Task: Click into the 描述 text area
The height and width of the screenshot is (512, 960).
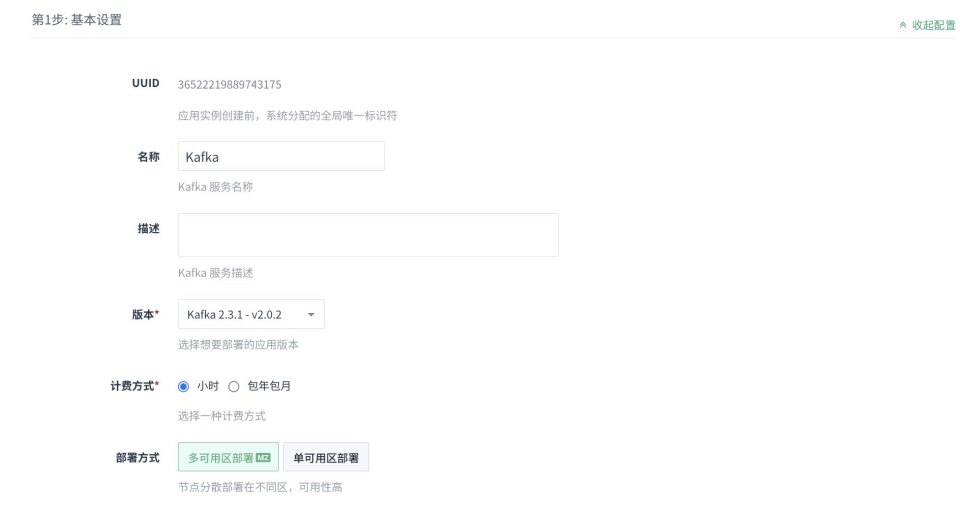Action: [x=368, y=235]
